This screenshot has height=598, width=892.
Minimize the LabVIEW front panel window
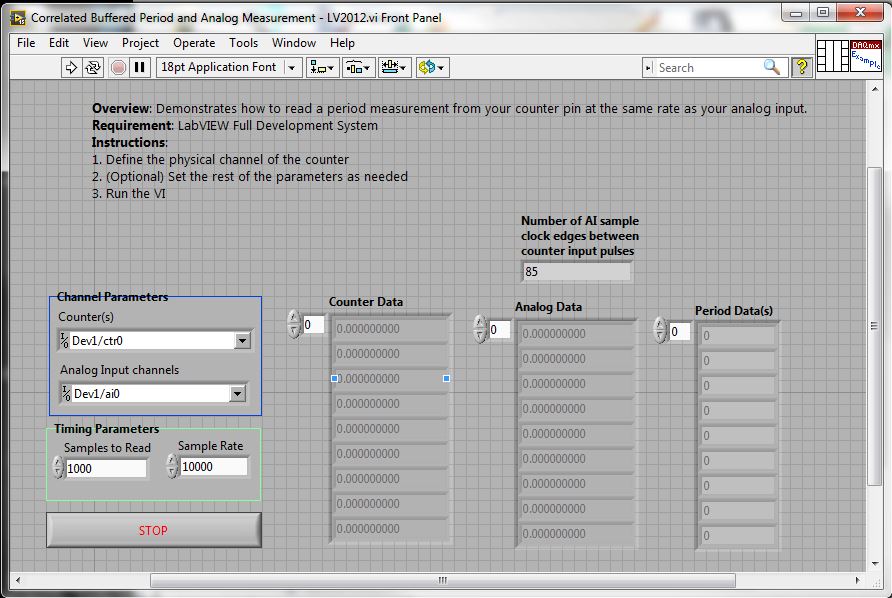point(796,13)
